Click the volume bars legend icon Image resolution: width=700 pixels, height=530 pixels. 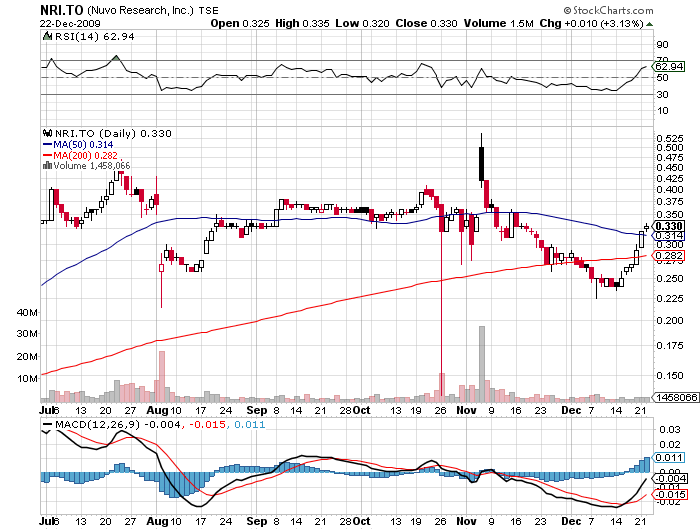(x=47, y=166)
